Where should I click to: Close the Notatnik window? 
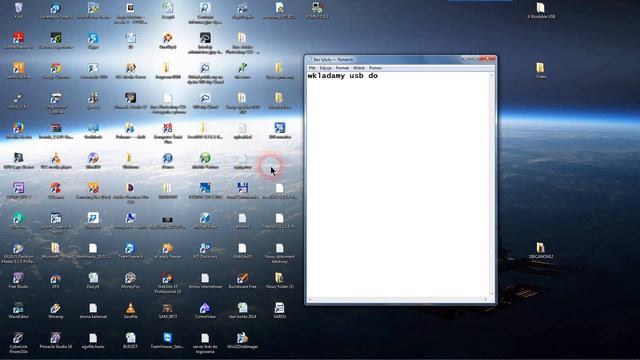pyautogui.click(x=487, y=59)
